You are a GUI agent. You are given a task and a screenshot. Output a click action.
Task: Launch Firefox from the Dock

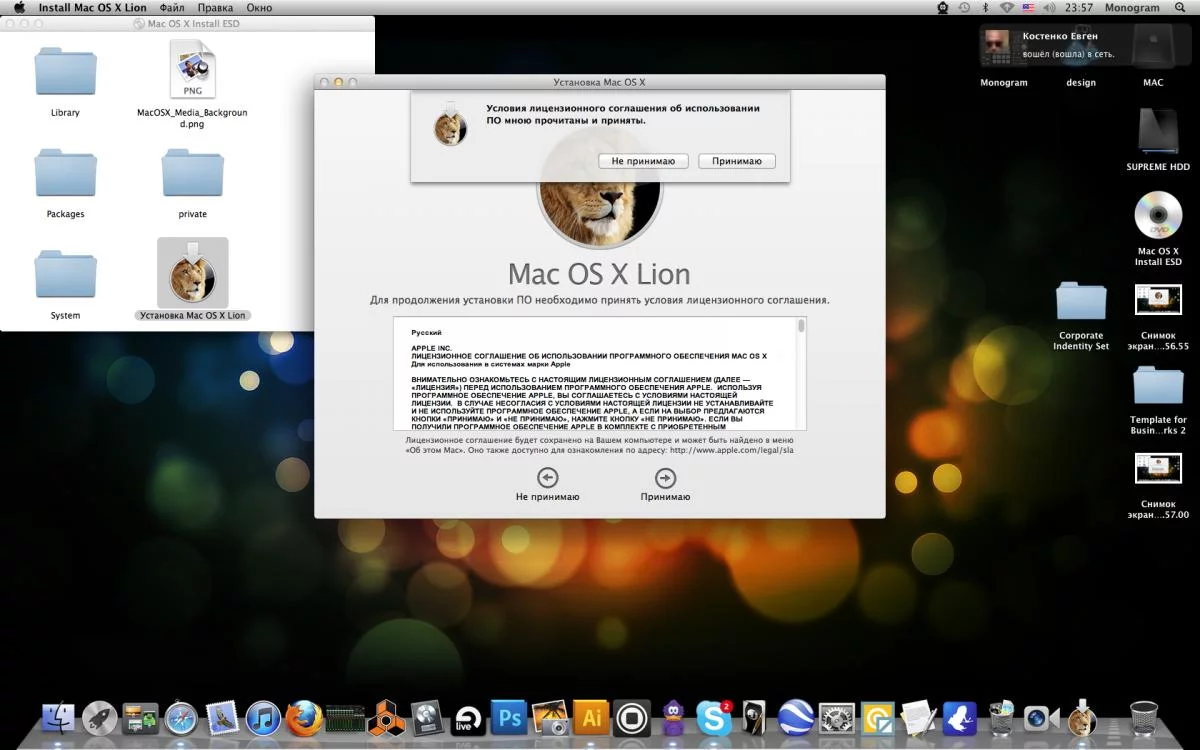point(304,717)
